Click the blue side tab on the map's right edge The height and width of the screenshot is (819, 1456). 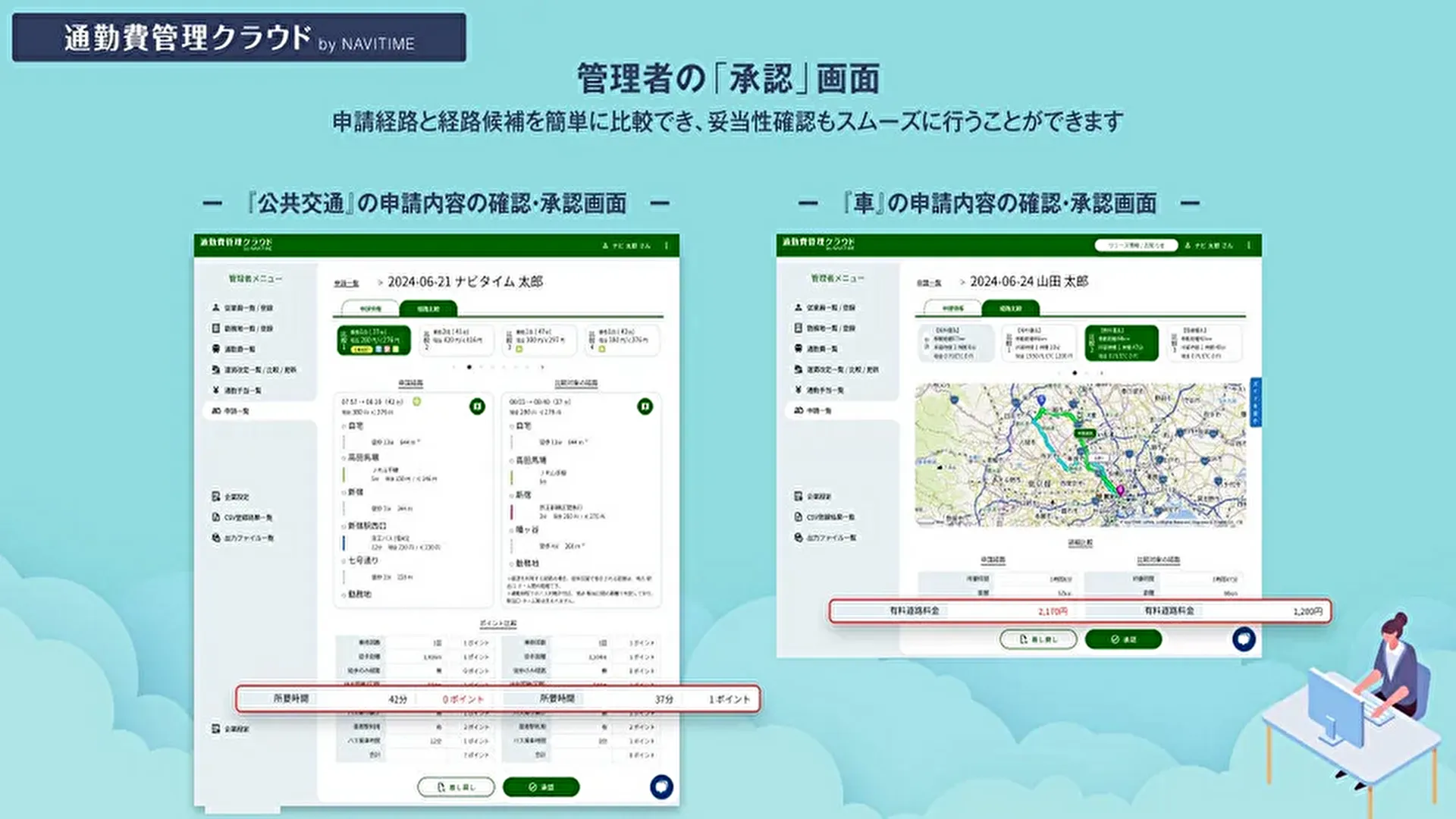pos(1255,402)
